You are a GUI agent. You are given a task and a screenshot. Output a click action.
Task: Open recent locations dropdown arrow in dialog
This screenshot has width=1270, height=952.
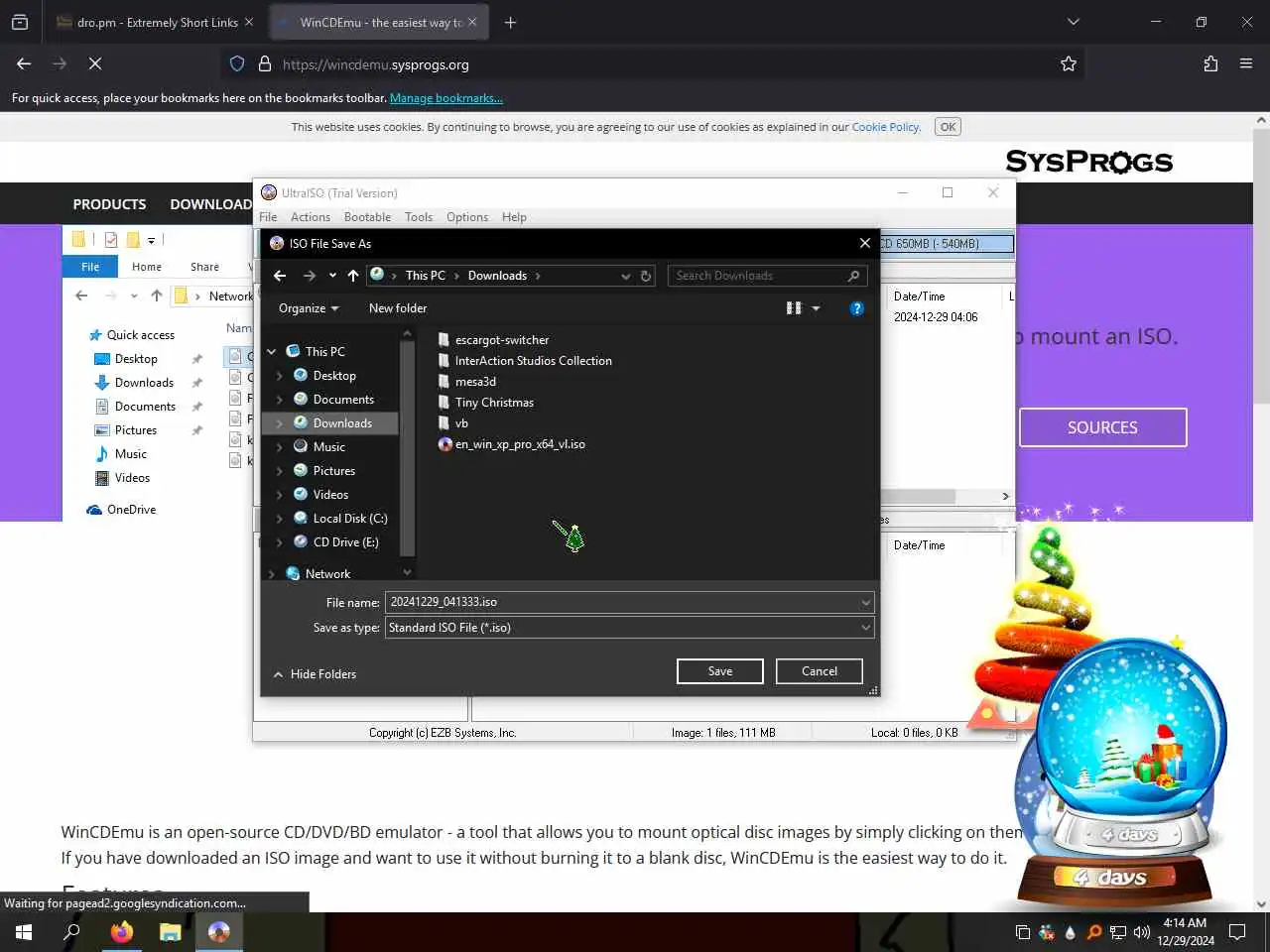click(332, 276)
